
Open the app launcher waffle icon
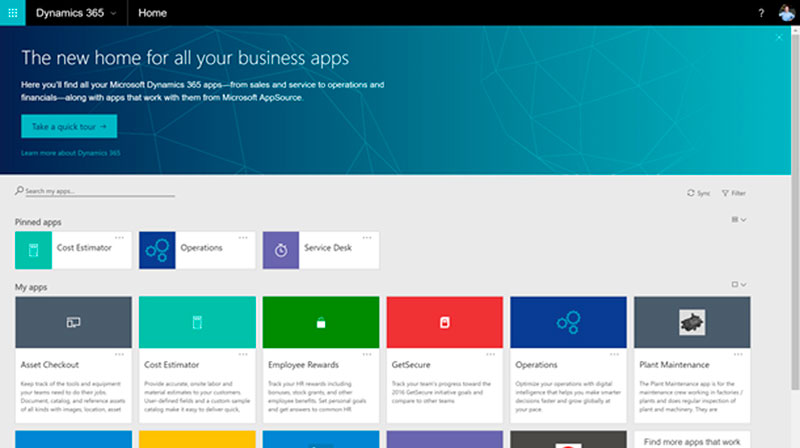pos(13,13)
